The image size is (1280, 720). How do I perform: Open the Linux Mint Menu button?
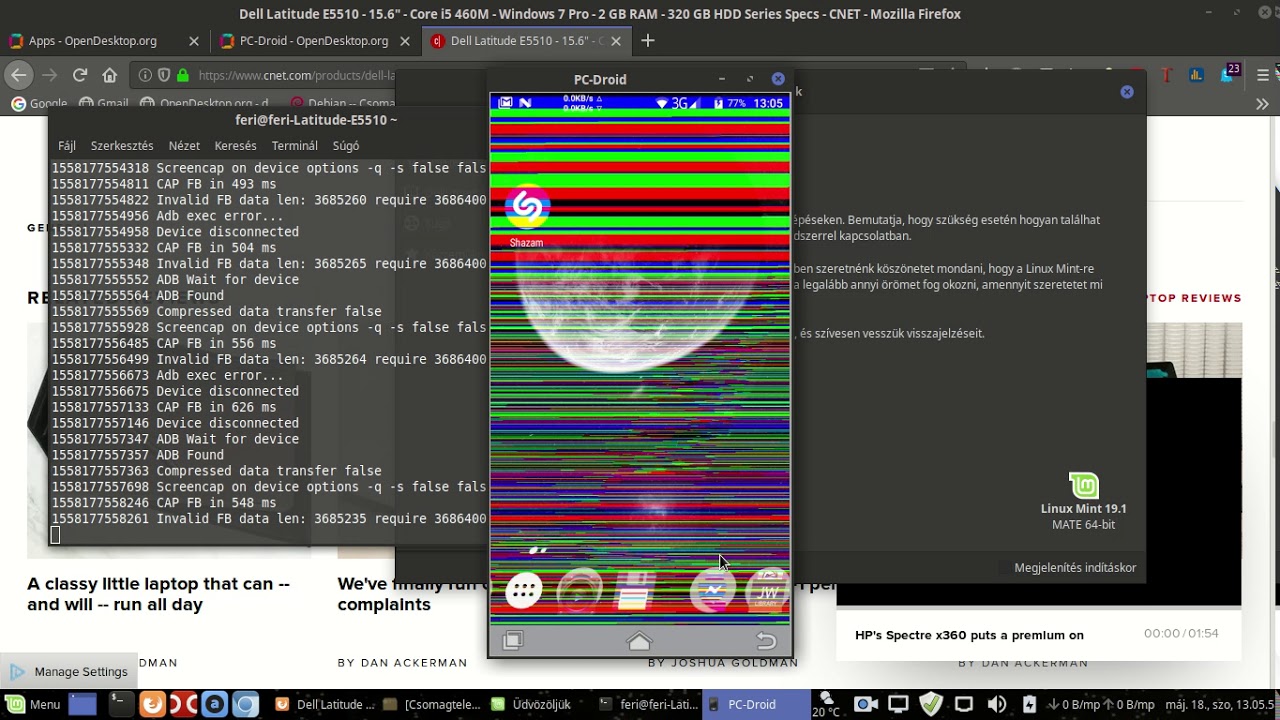click(34, 705)
